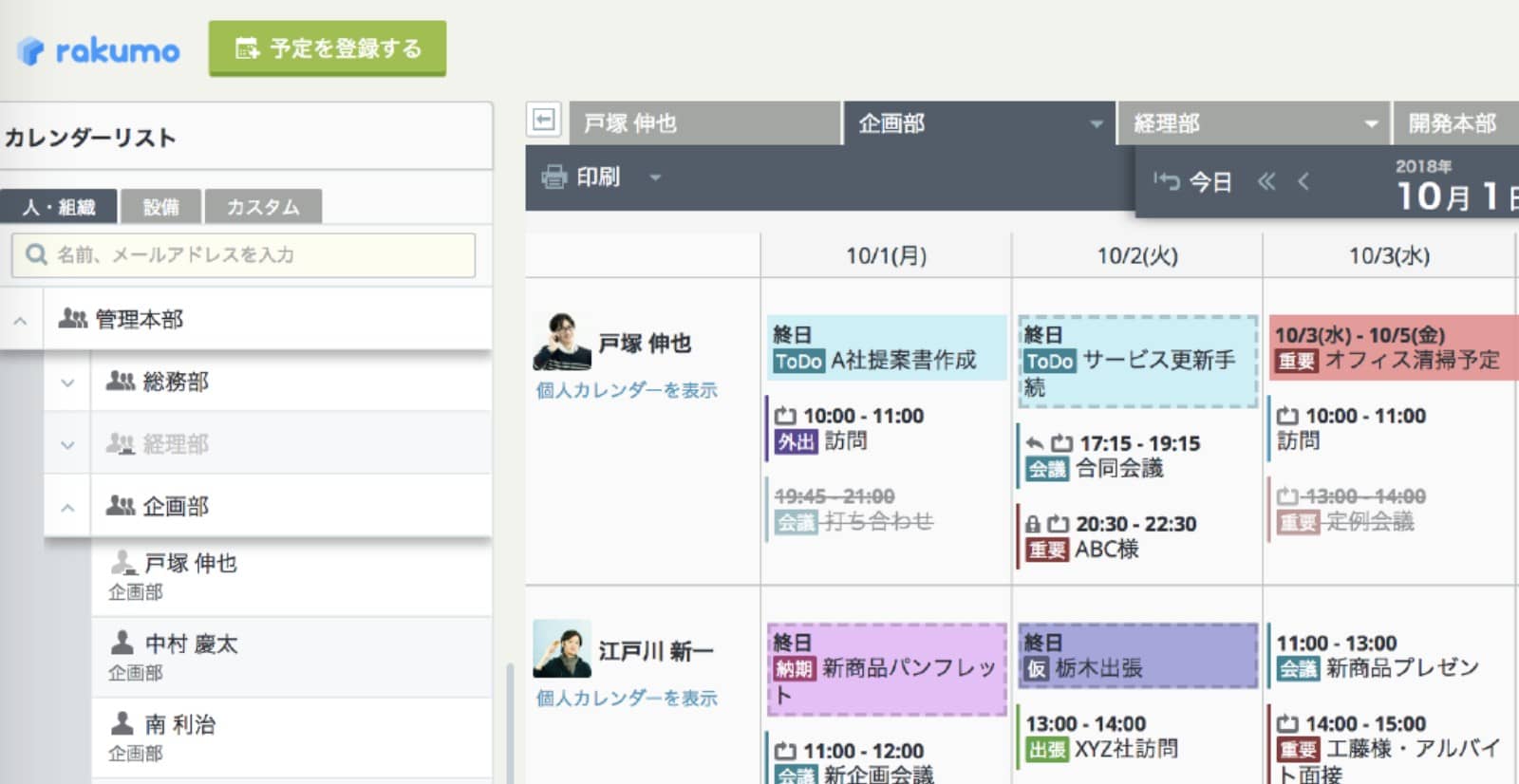The image size is (1519, 784).
Task: Click the rakumo logo
Action: tap(98, 50)
